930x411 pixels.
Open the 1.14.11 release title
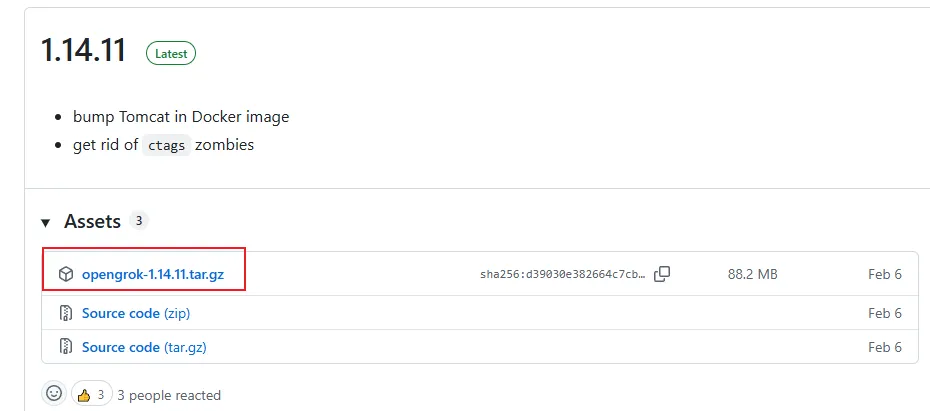click(84, 50)
